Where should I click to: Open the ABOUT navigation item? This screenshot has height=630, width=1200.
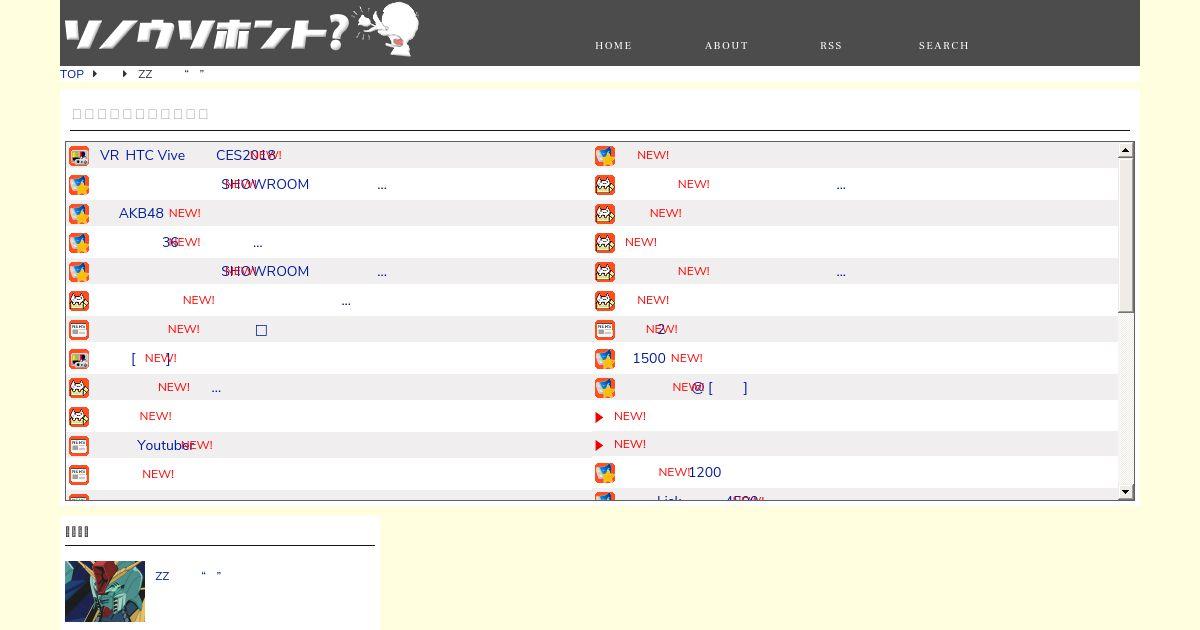click(x=726, y=45)
